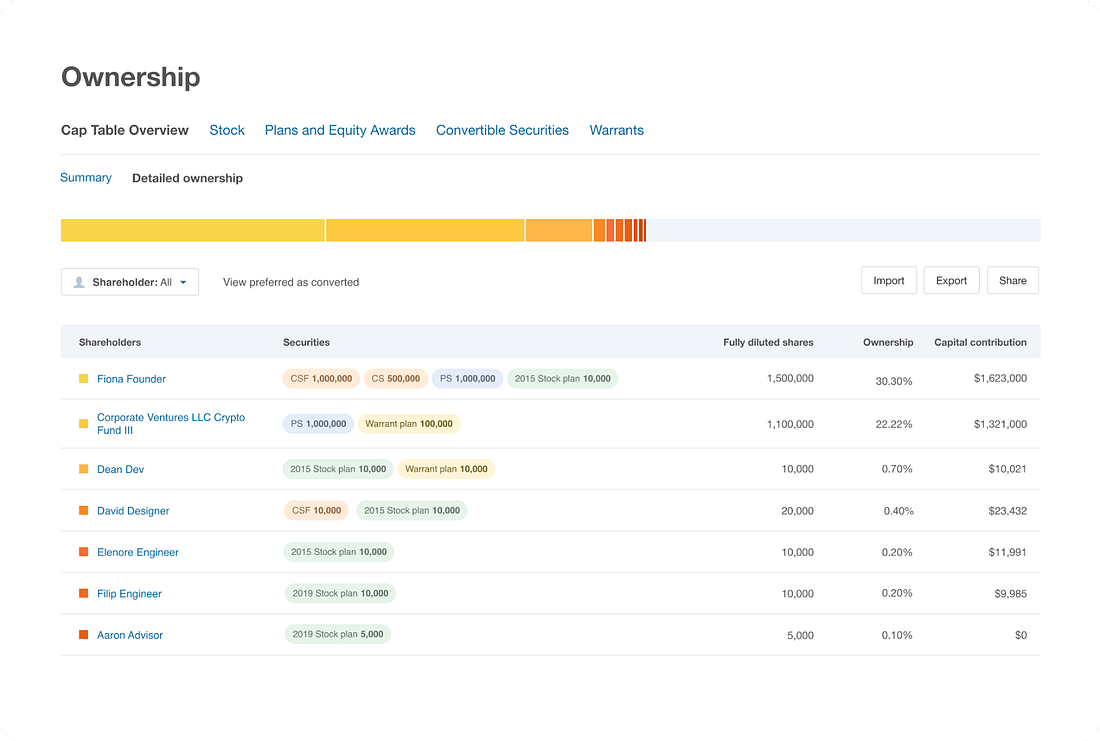Click Fiona Founder's CSF 1,000,000 tag
The image size is (1100, 741).
tap(321, 379)
